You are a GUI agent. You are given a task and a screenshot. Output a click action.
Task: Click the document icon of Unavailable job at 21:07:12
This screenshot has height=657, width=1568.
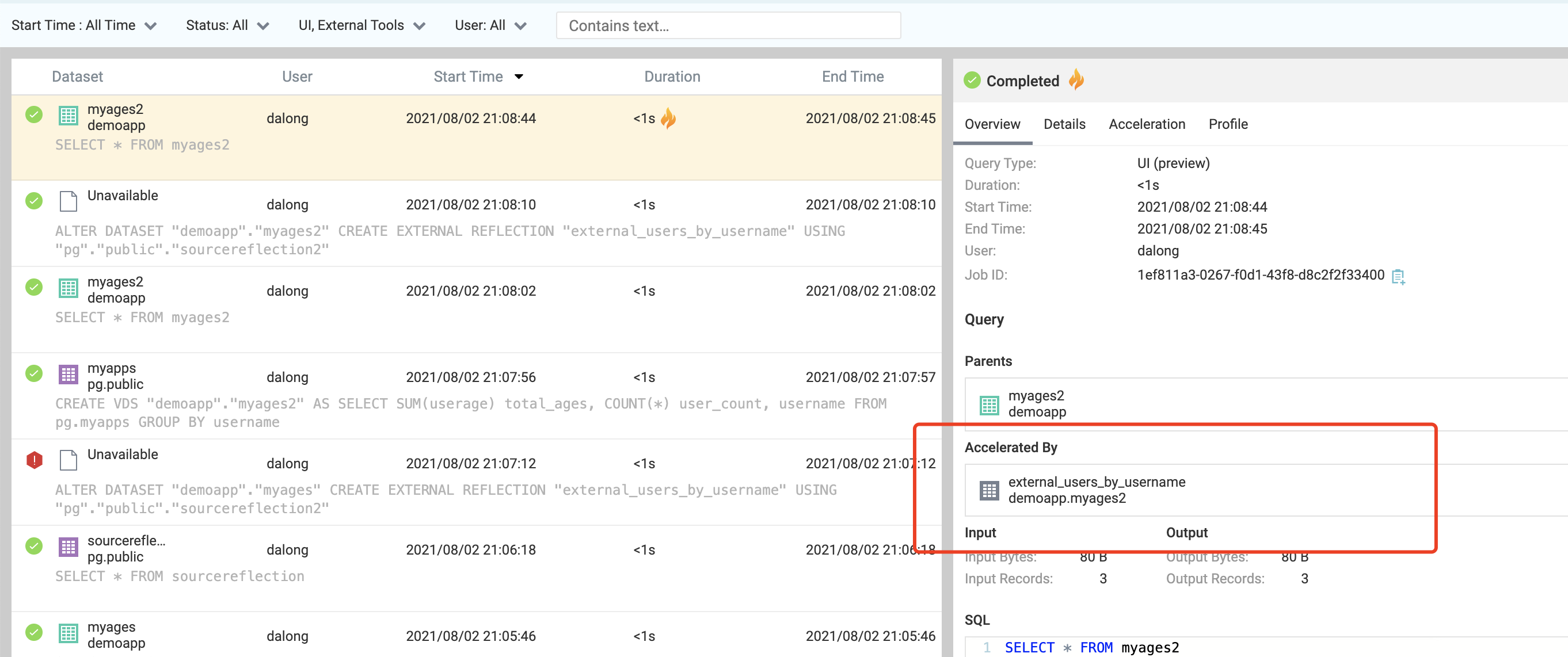pyautogui.click(x=68, y=460)
